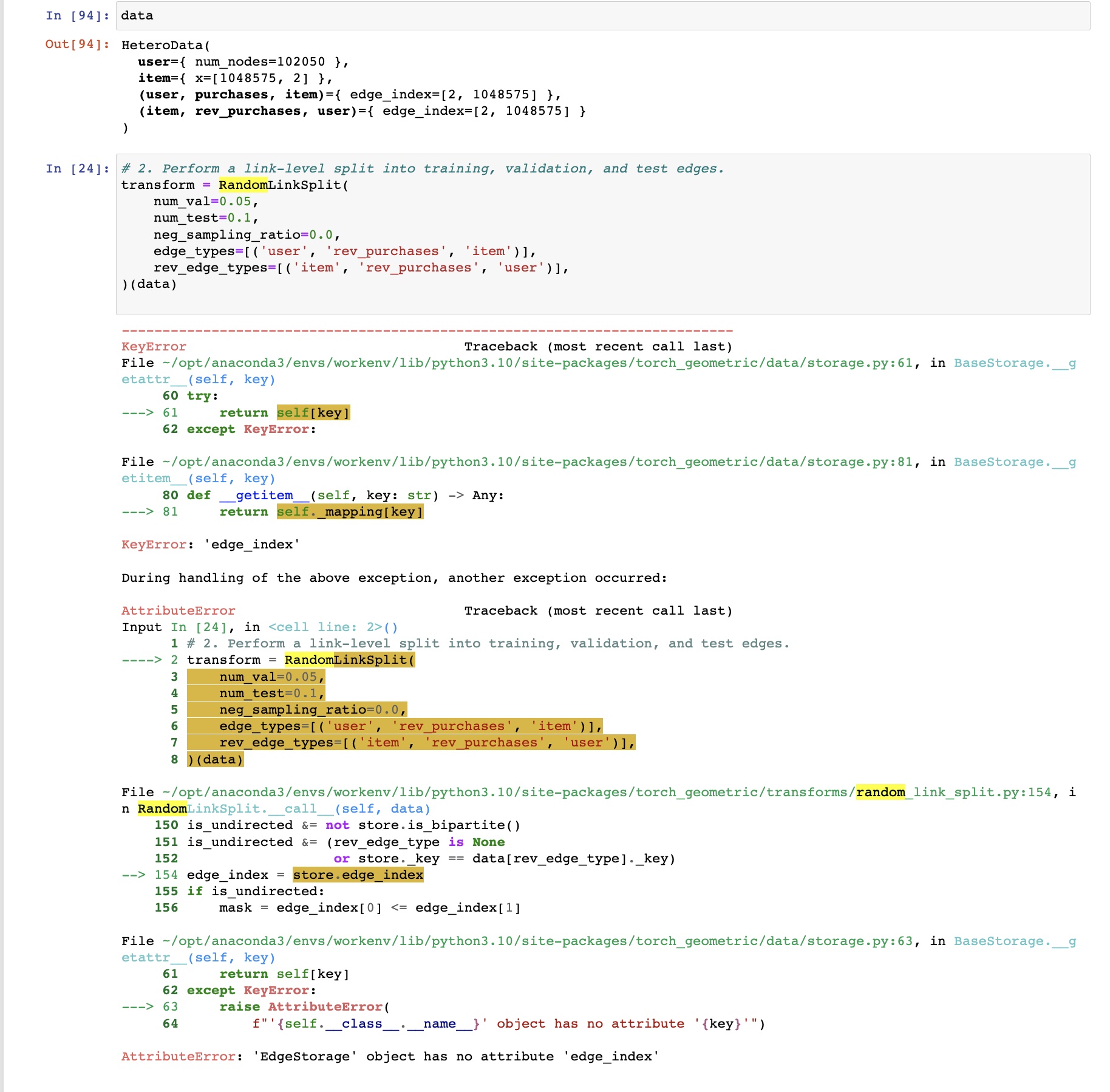Viewport: 1110px width, 1092px height.
Task: Click traceback line 2 'transform = RandomLinkSplit('
Action: pos(301,660)
